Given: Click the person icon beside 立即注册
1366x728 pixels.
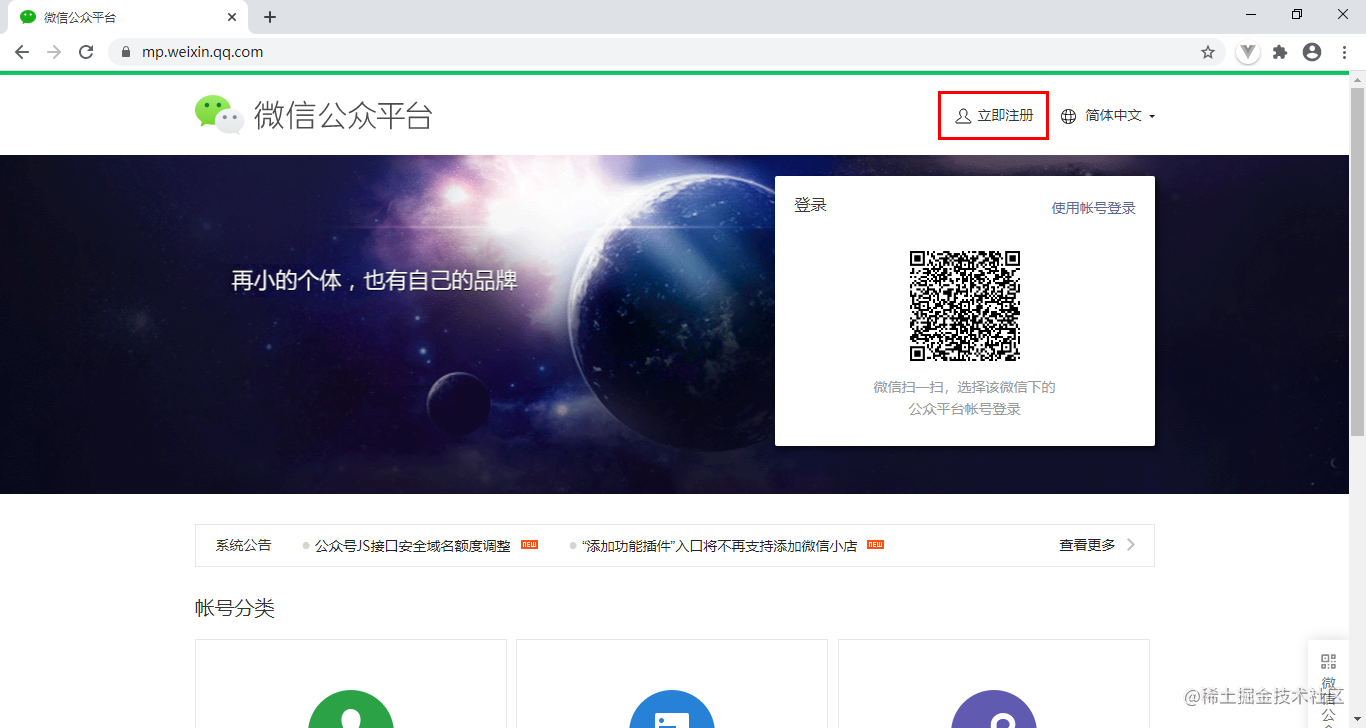Looking at the screenshot, I should [x=962, y=115].
